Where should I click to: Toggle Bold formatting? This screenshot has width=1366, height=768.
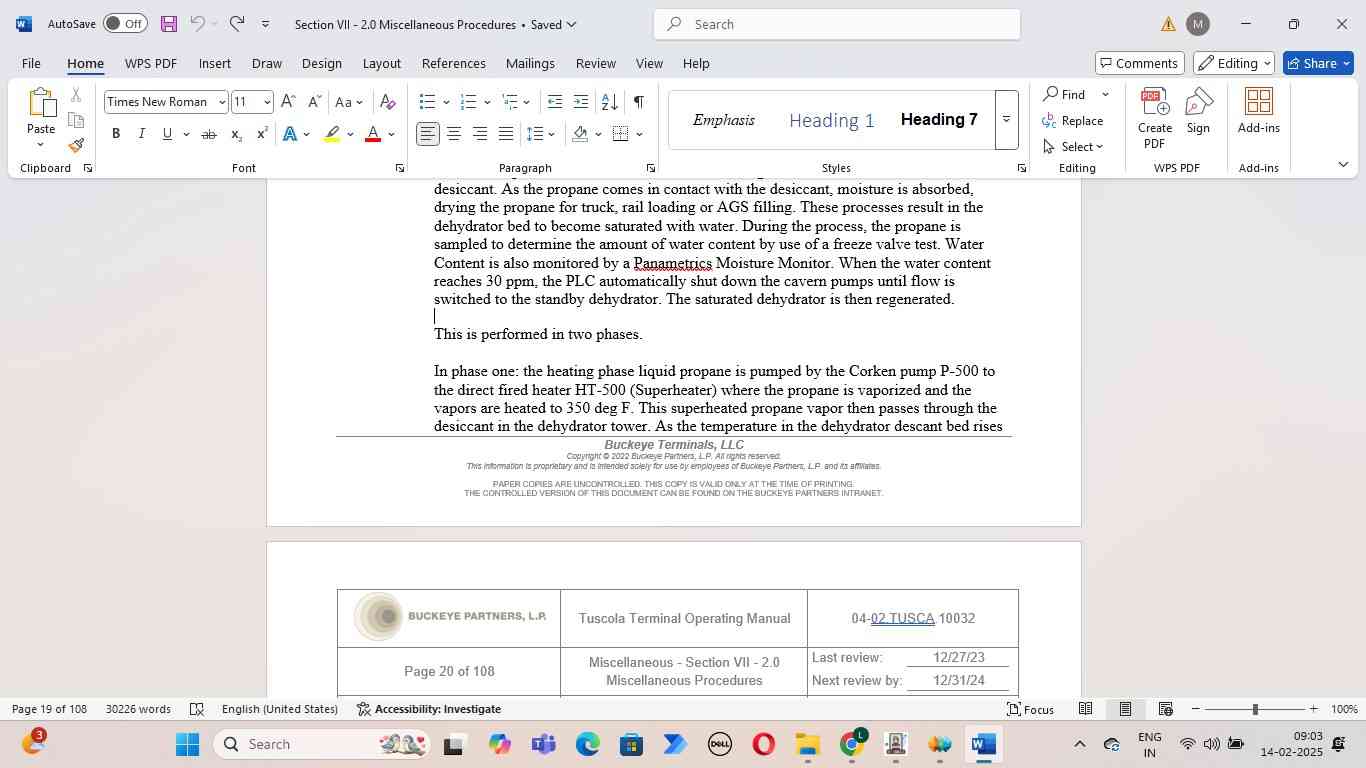[x=116, y=134]
